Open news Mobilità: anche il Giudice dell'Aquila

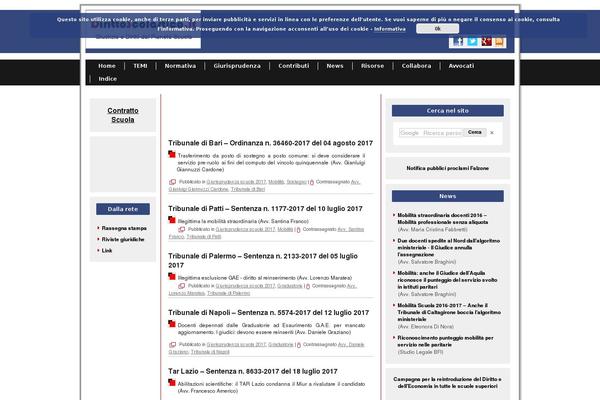[447, 280]
